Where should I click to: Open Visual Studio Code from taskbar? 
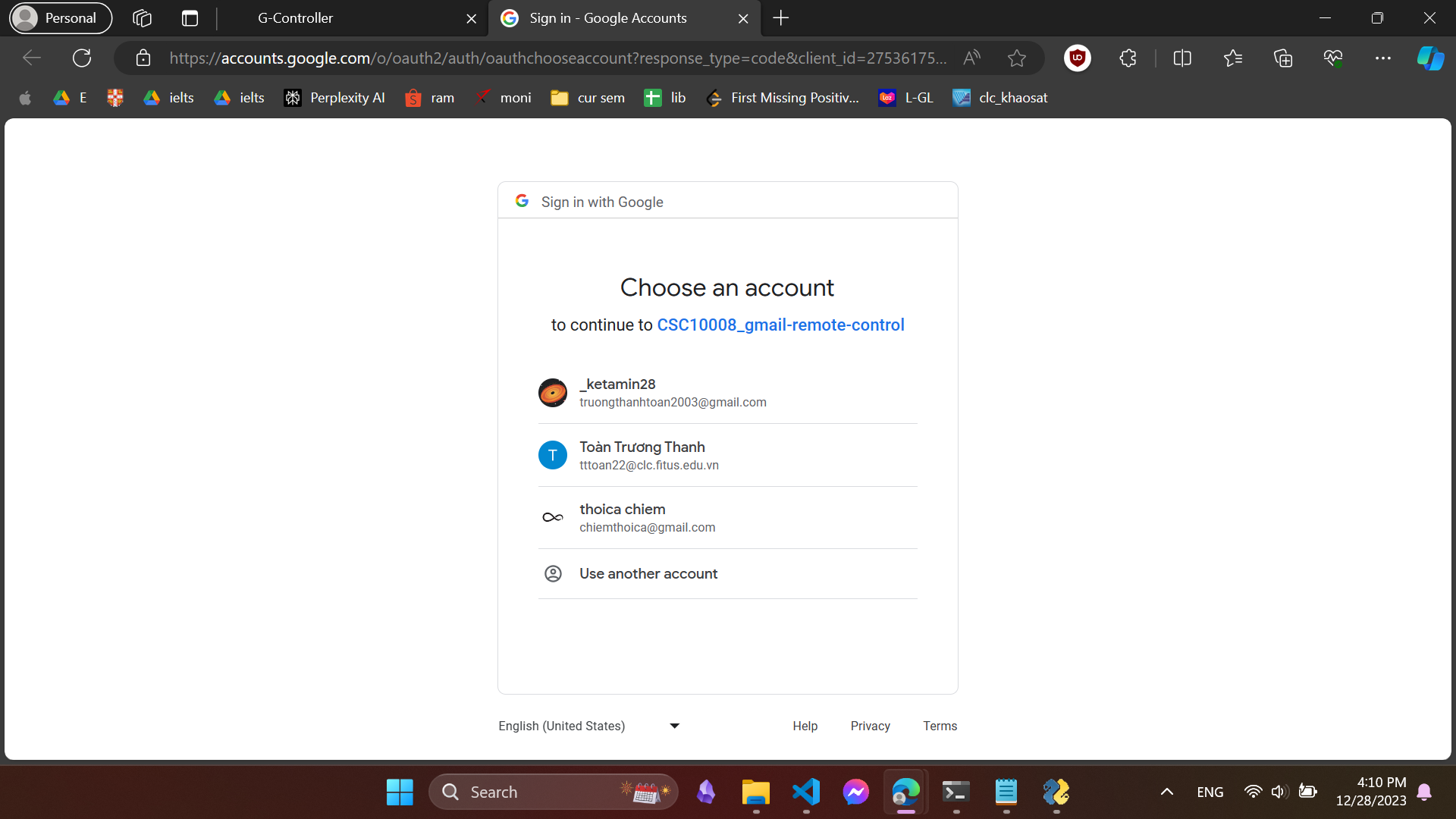click(x=805, y=792)
